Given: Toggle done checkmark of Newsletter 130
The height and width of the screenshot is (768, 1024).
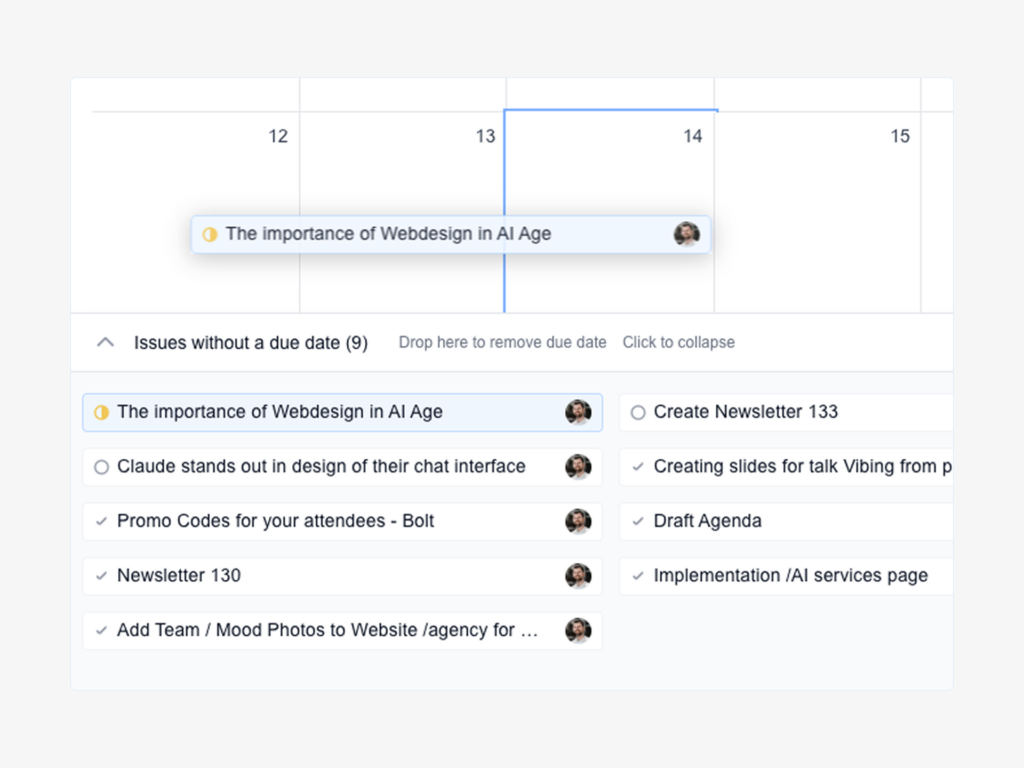Looking at the screenshot, I should 101,576.
